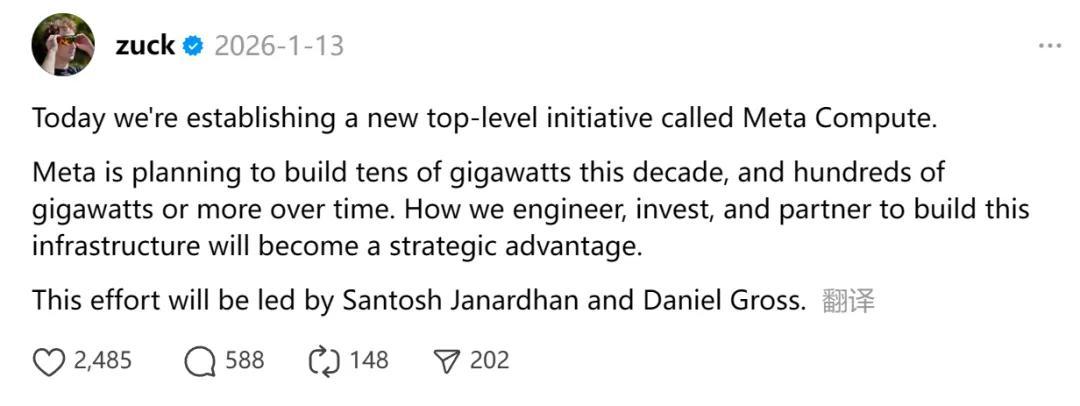Click the zuck username
The image size is (1080, 406).
145,45
